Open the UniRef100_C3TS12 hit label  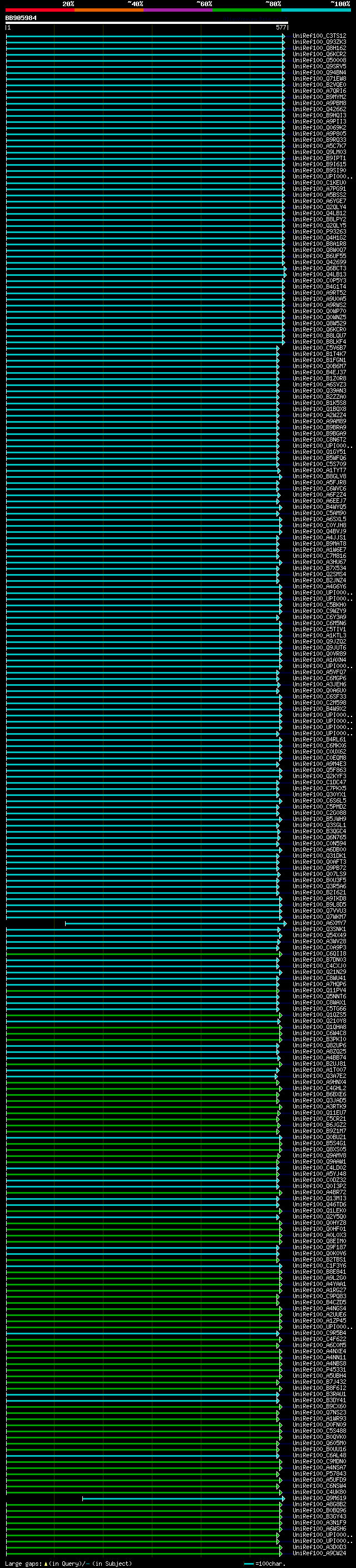pyautogui.click(x=319, y=36)
